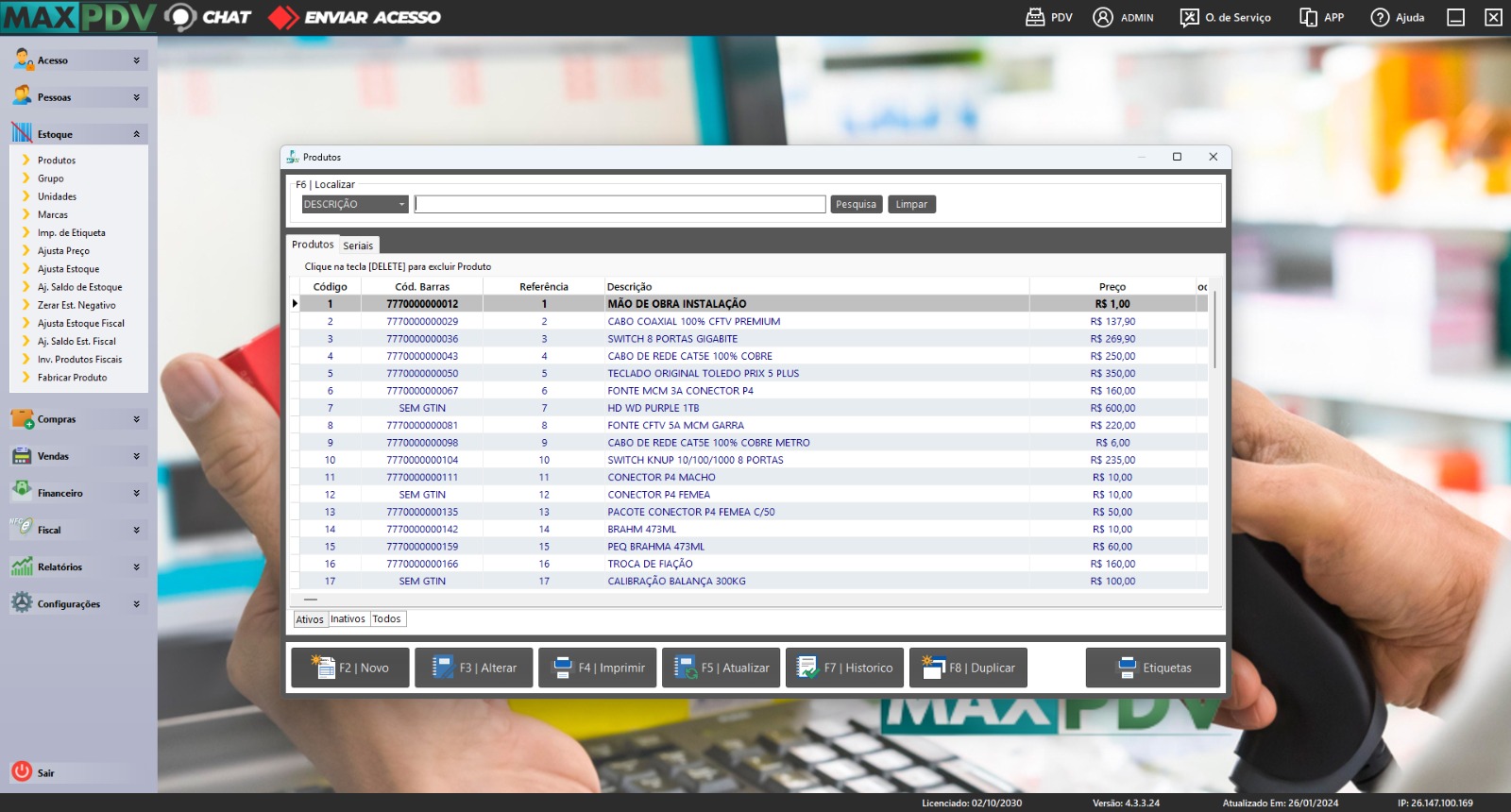The width and height of the screenshot is (1511, 812).
Task: Show Todos products filter
Action: click(x=386, y=619)
